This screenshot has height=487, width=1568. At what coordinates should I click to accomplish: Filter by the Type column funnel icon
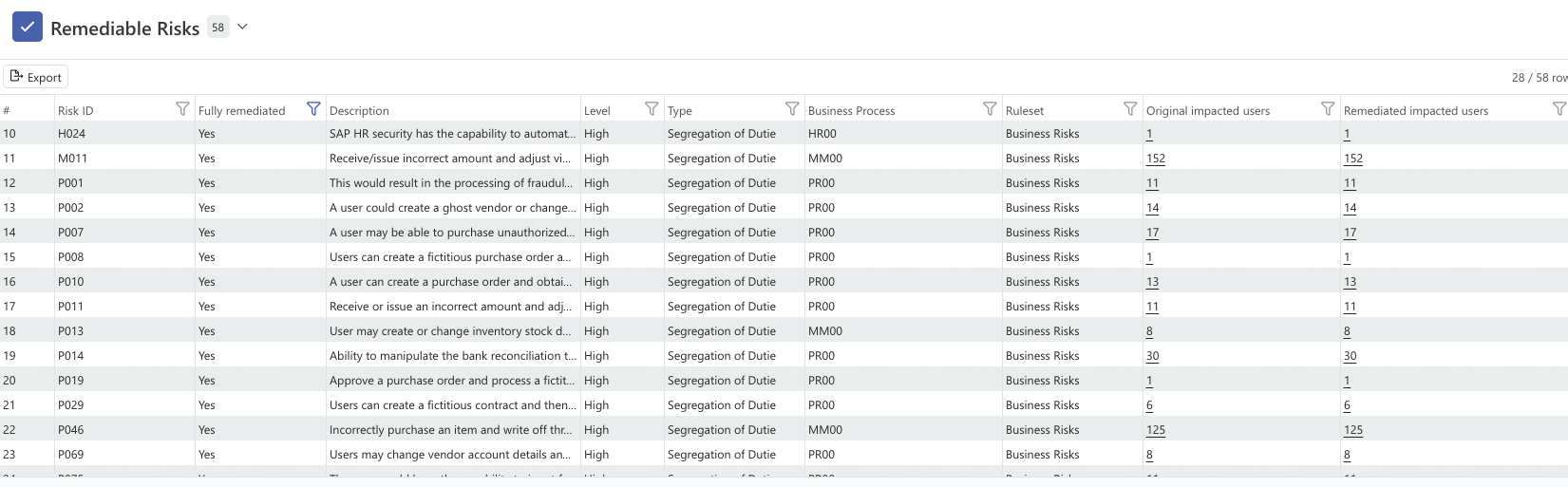pos(792,109)
